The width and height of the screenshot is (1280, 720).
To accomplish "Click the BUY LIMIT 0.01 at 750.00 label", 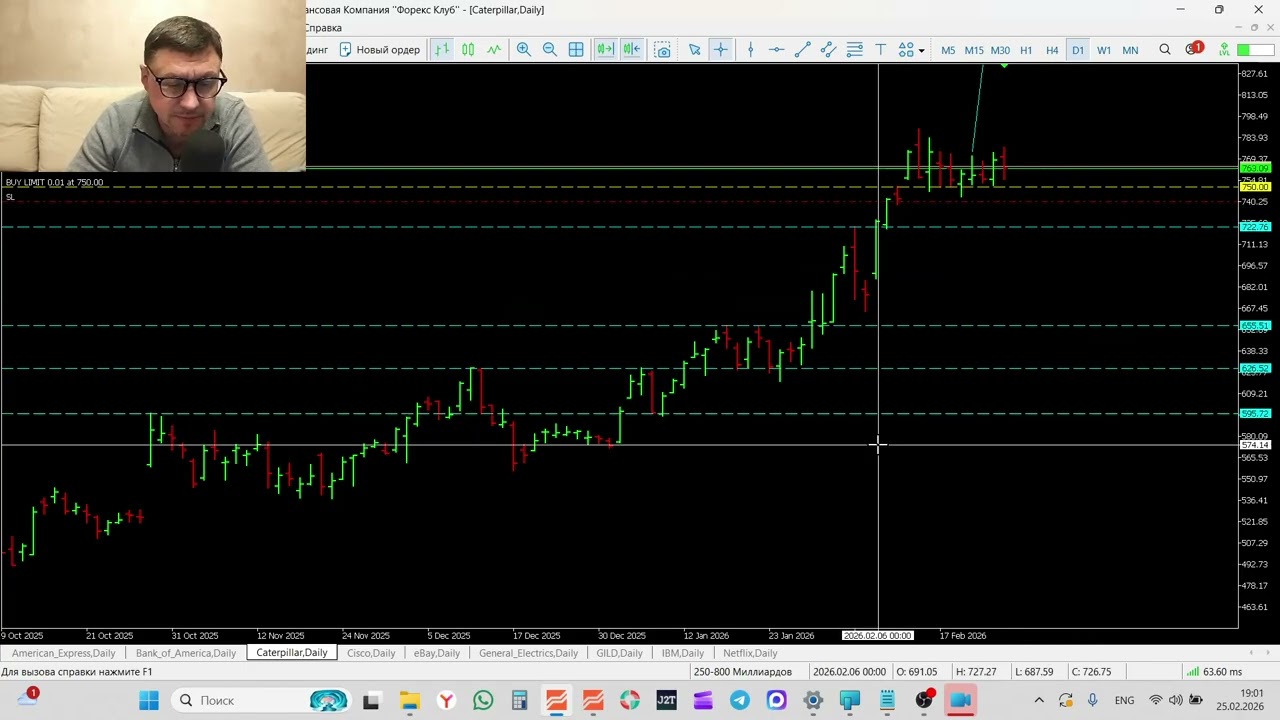I will [54, 182].
